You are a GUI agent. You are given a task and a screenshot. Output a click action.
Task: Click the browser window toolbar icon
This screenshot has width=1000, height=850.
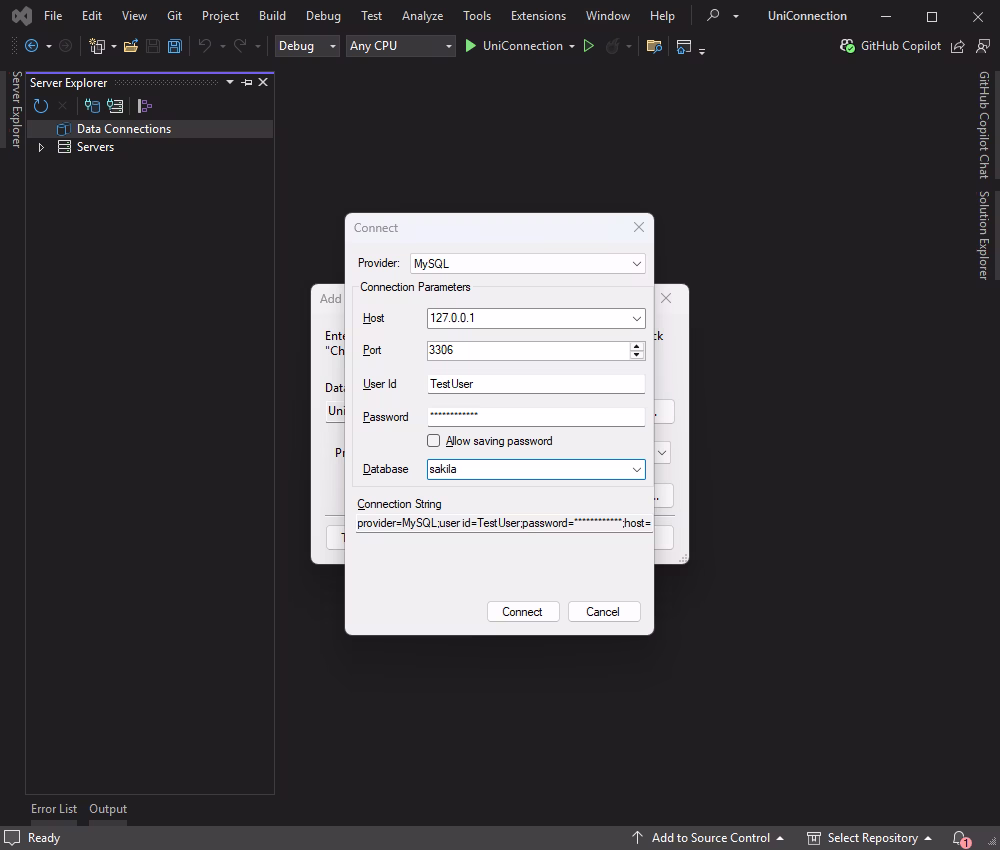(684, 47)
